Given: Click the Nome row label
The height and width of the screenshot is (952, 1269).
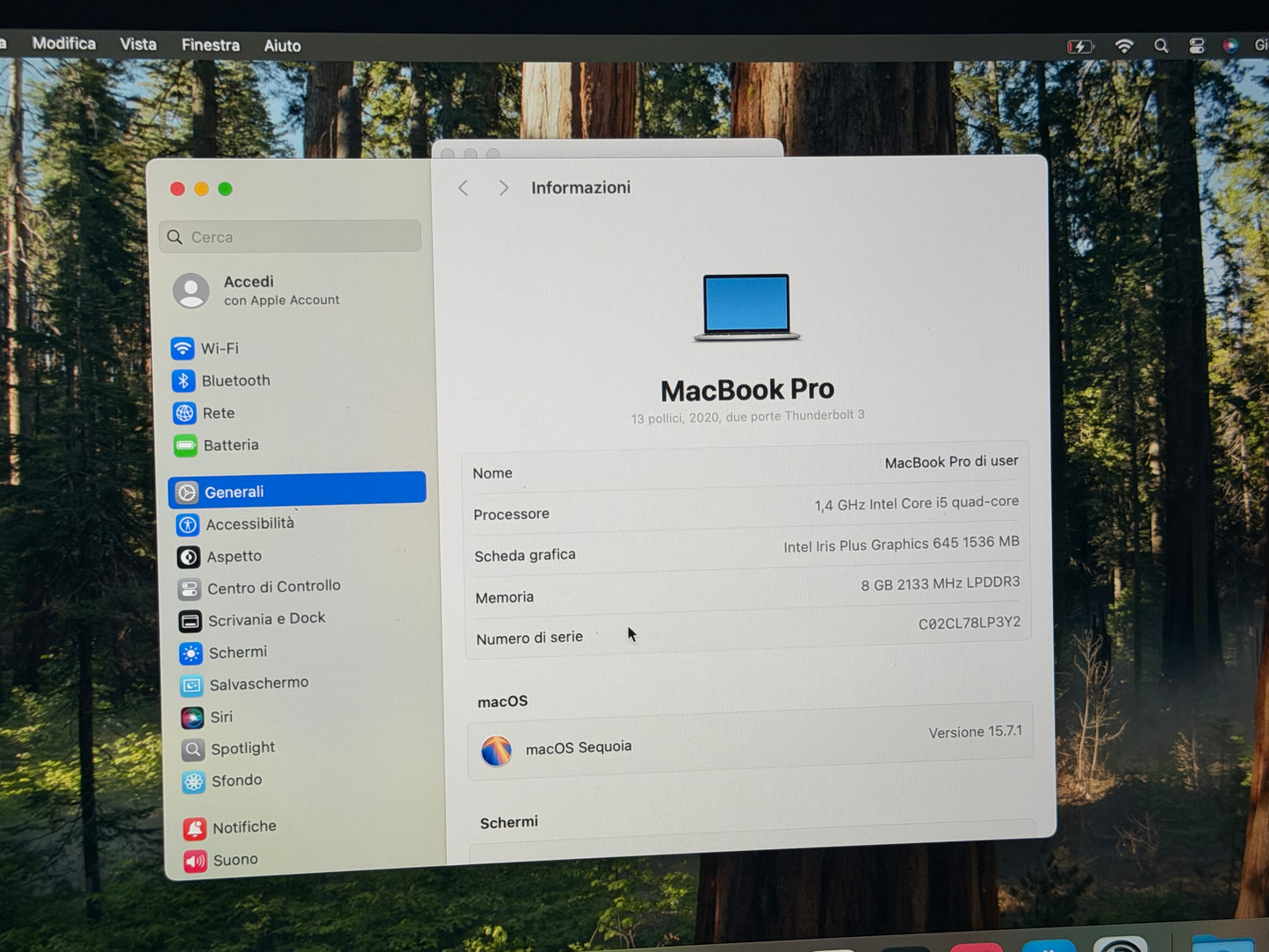Looking at the screenshot, I should coord(492,473).
